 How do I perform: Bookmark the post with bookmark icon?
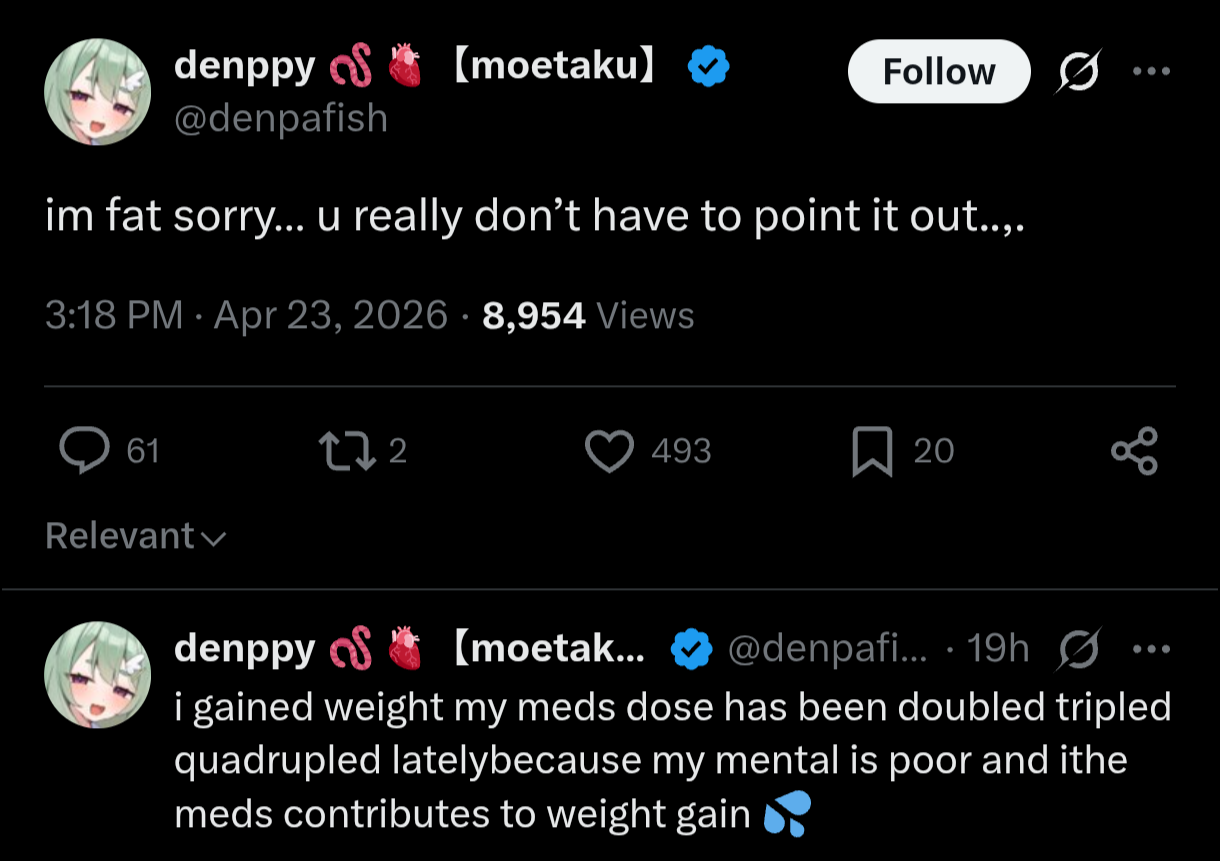click(871, 452)
